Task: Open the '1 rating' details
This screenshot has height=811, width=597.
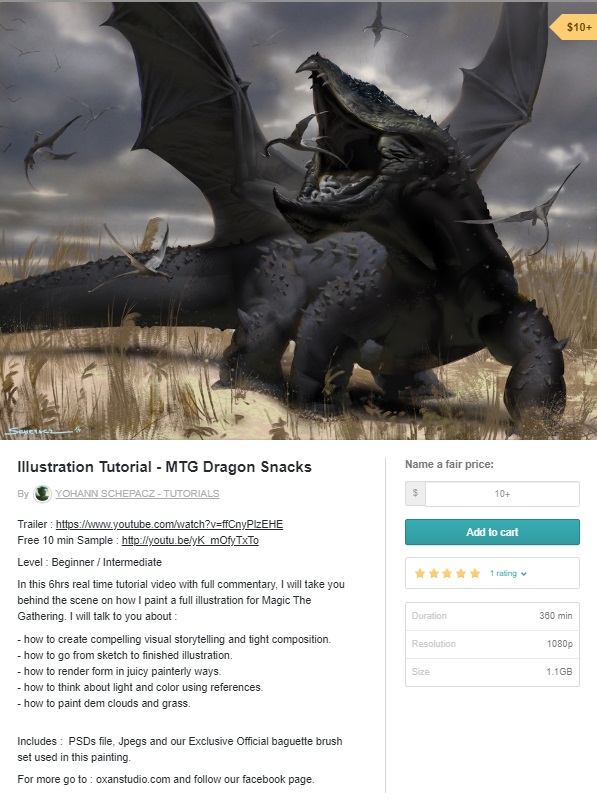Action: (x=503, y=573)
